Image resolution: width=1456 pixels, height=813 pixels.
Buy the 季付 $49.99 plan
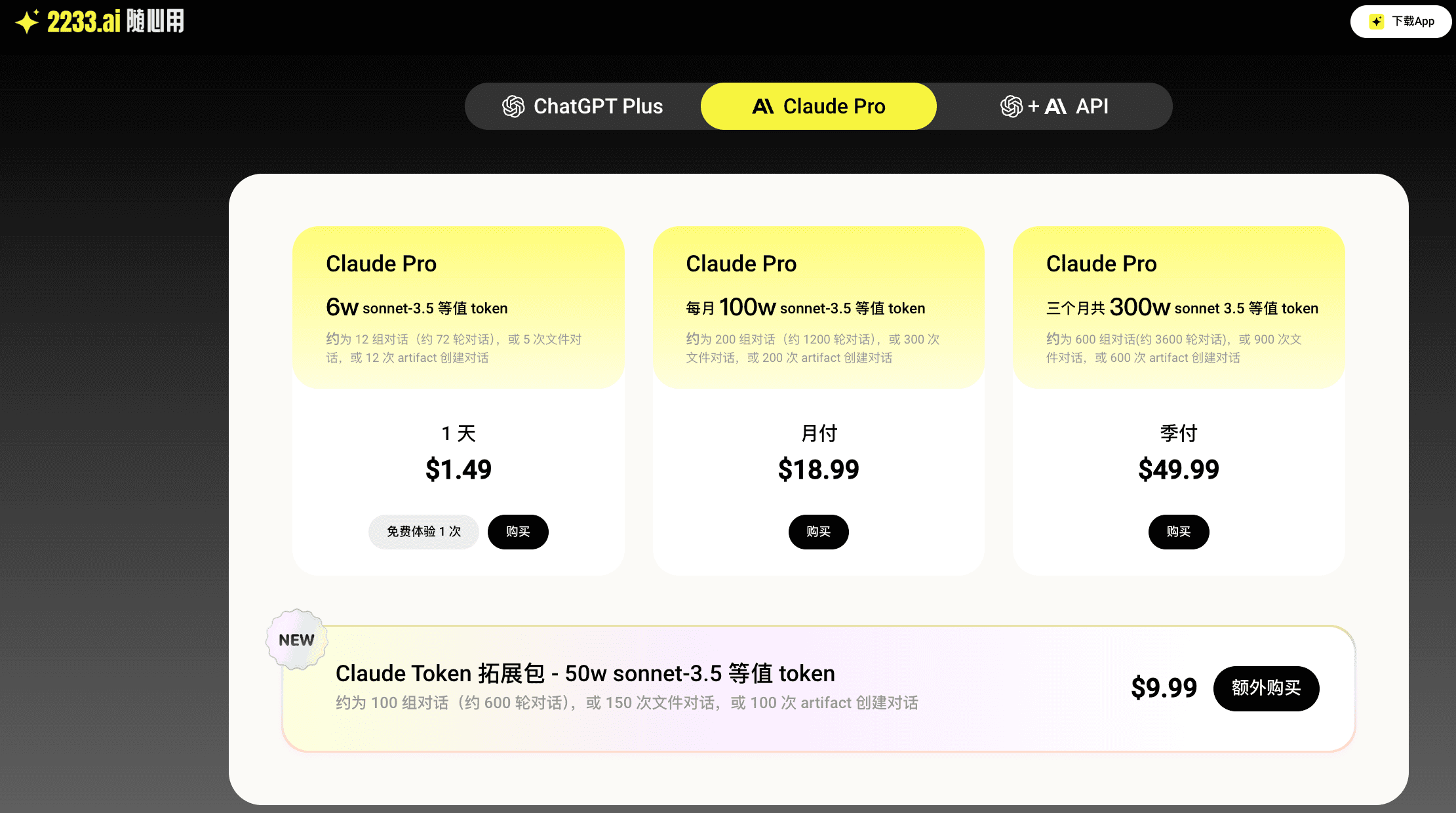[1179, 532]
